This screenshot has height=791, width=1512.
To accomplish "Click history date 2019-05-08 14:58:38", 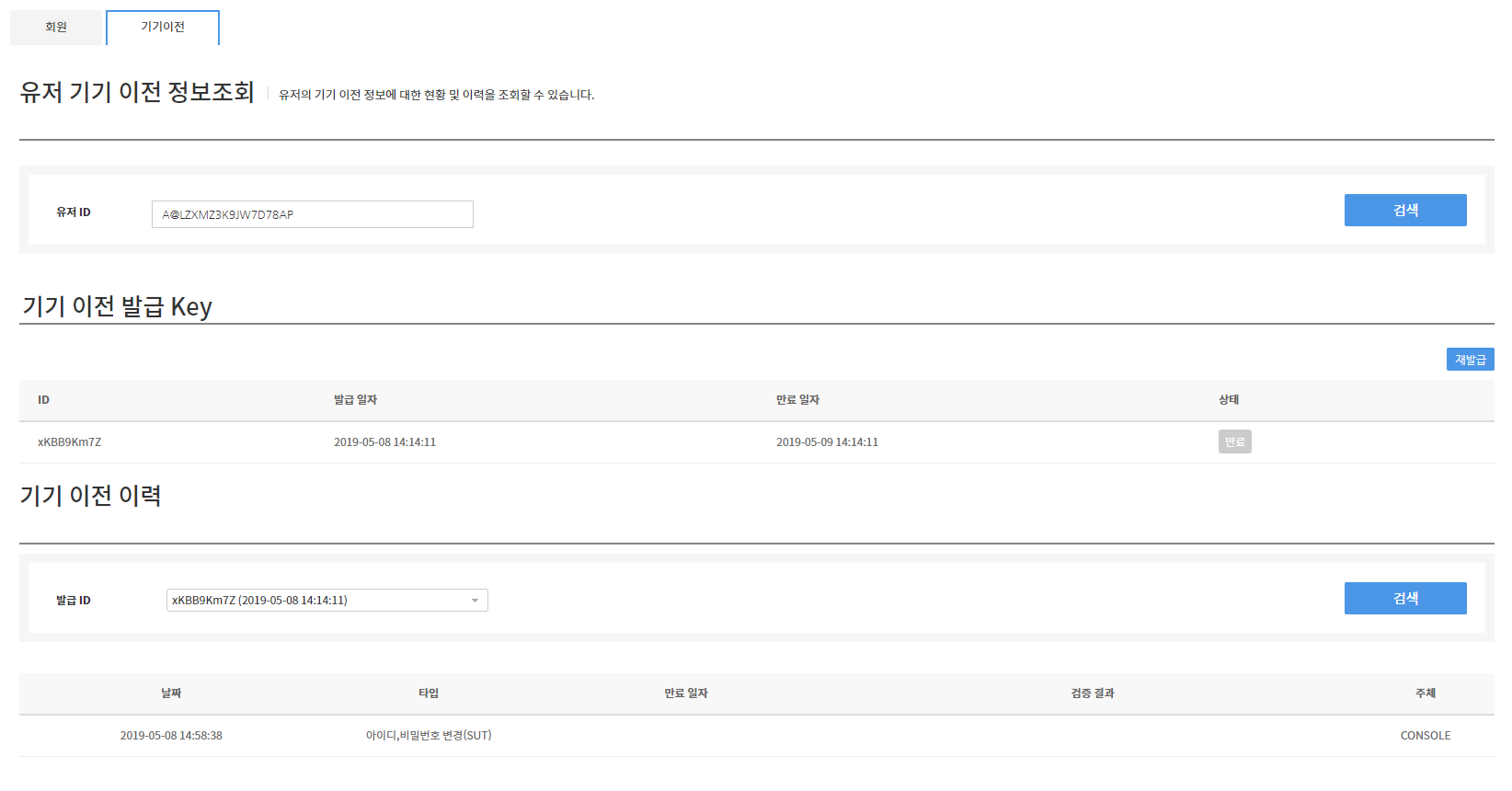I will tap(171, 736).
